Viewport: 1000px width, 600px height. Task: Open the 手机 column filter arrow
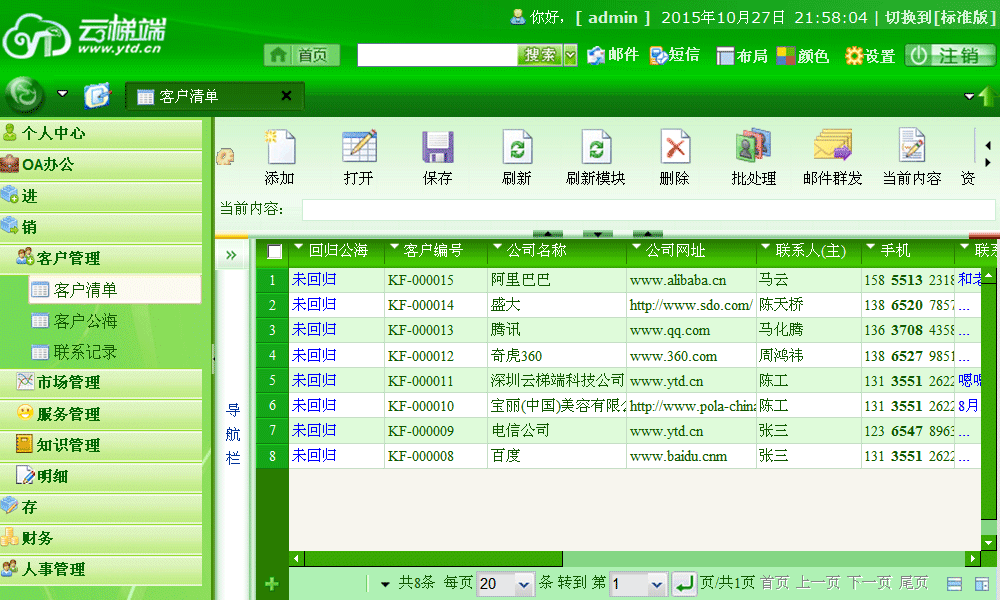pyautogui.click(x=871, y=247)
